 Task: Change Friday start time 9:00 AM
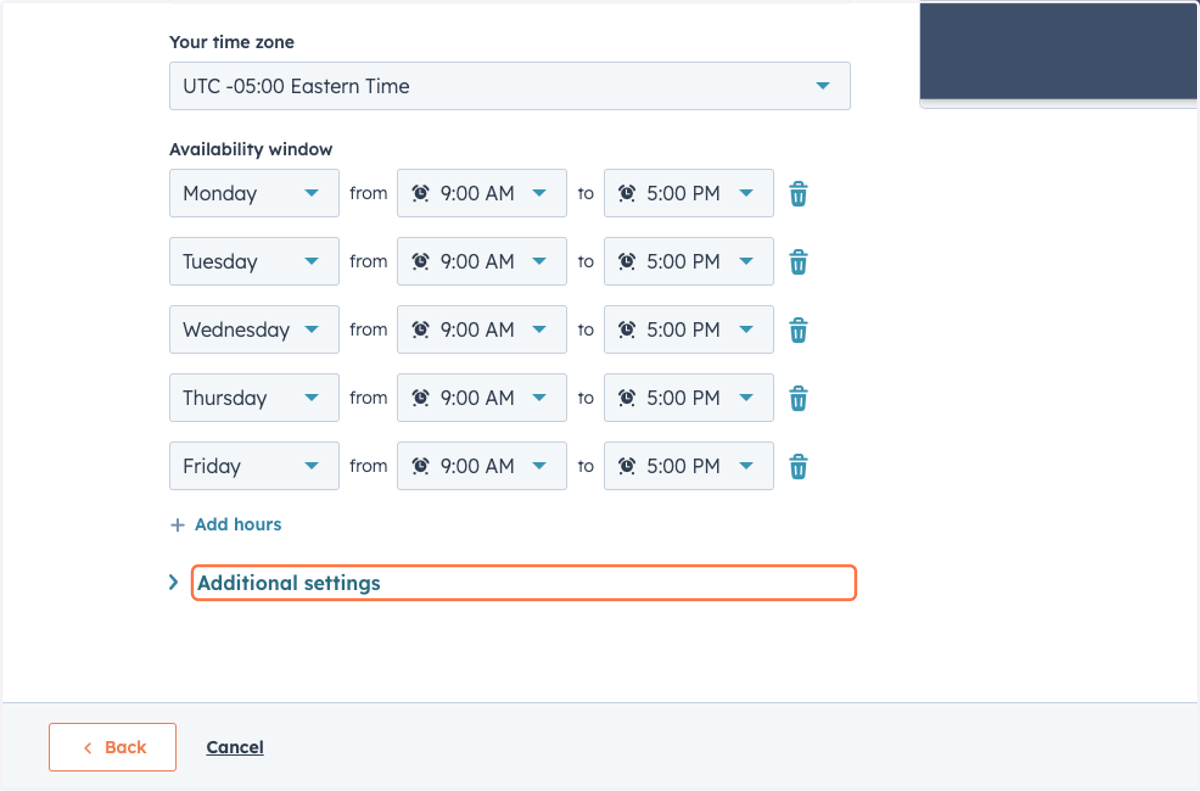pyautogui.click(x=482, y=465)
